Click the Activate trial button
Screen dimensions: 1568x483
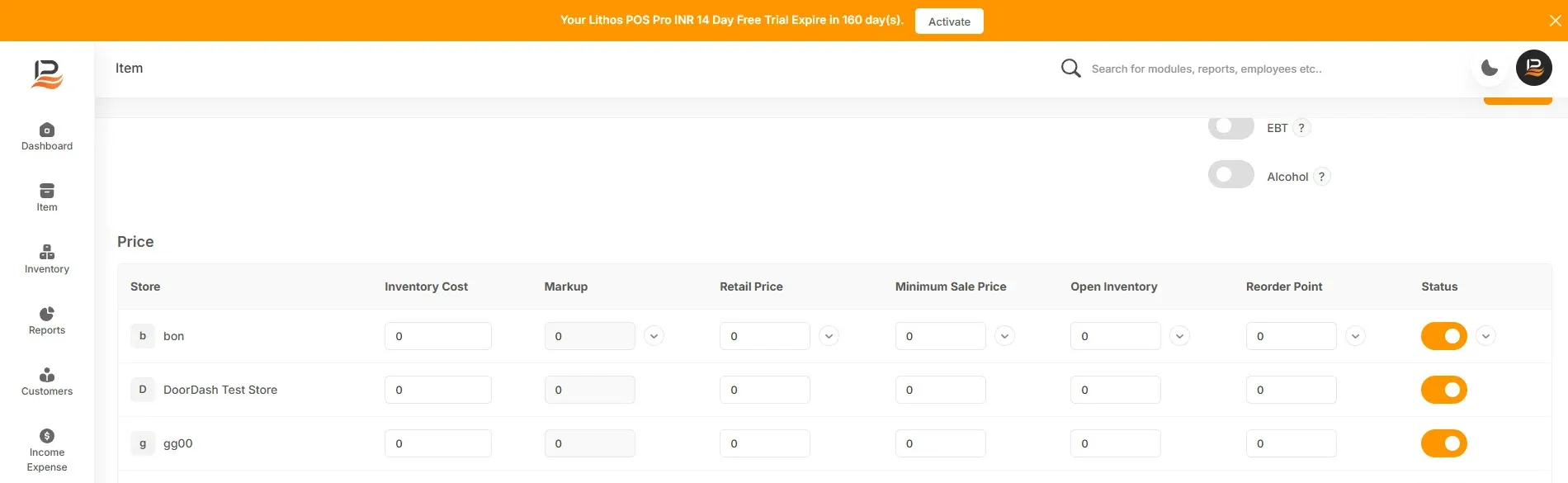click(x=949, y=21)
